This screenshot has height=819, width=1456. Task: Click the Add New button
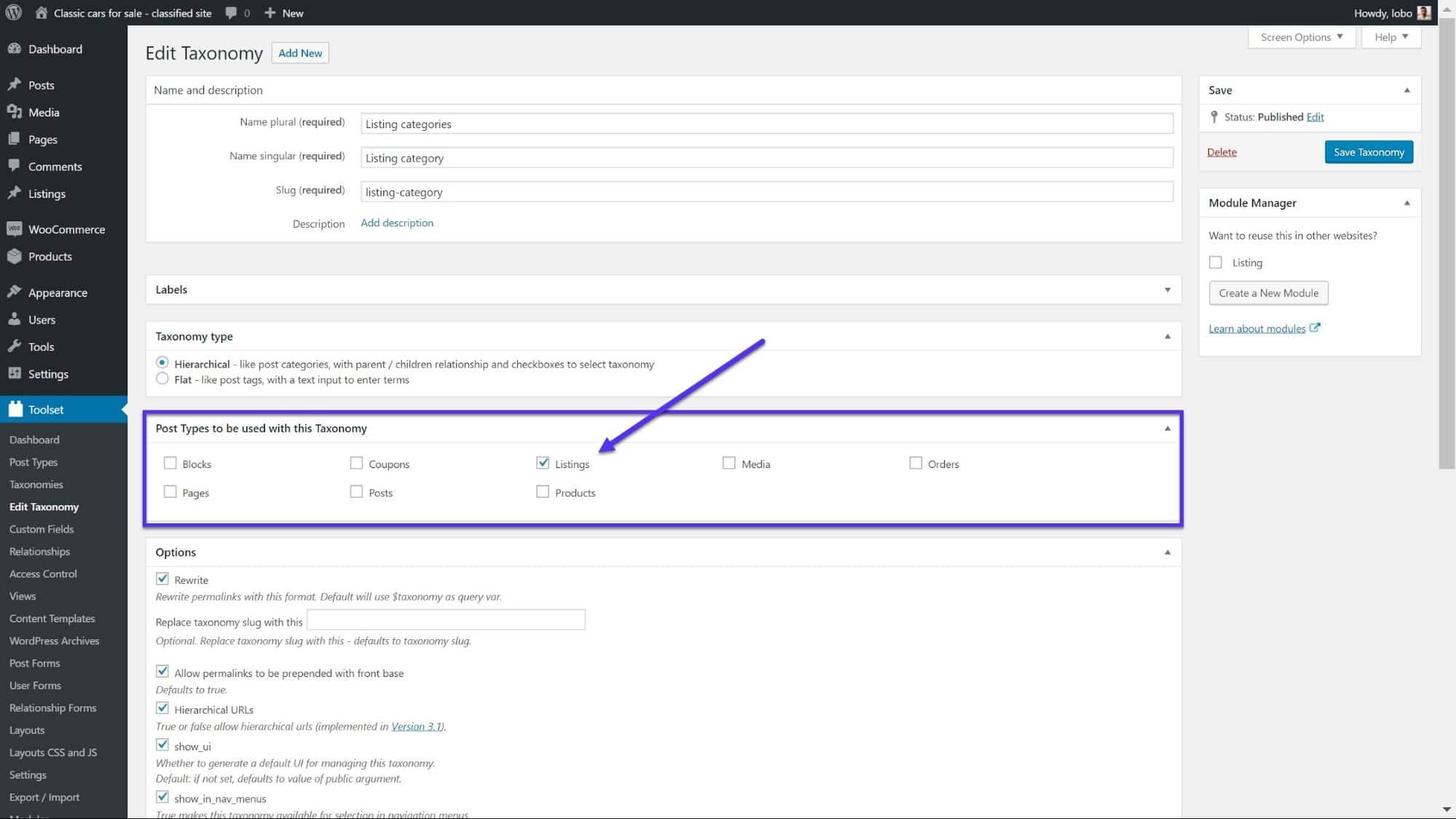(300, 52)
